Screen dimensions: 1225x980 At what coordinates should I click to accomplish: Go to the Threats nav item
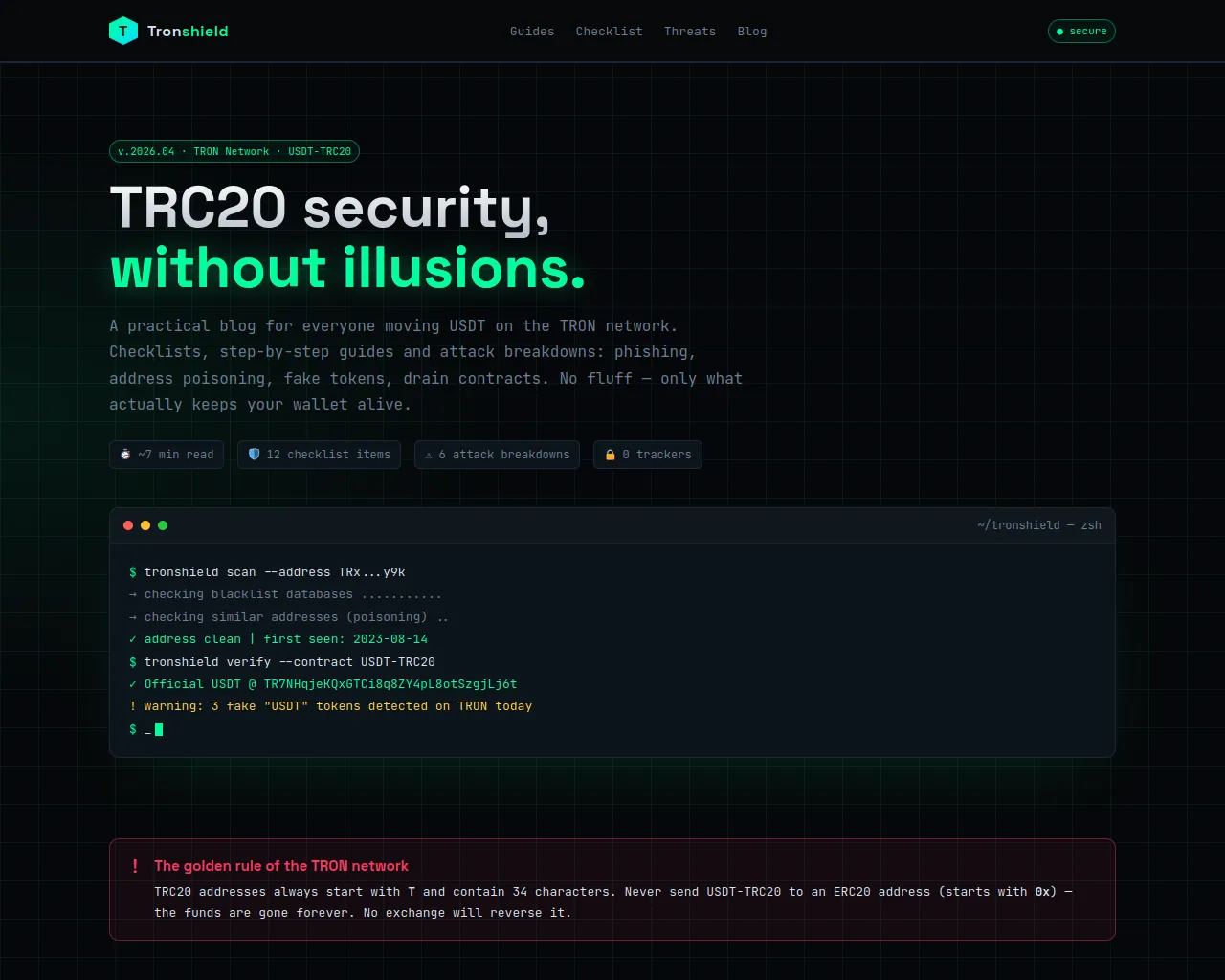(x=690, y=32)
